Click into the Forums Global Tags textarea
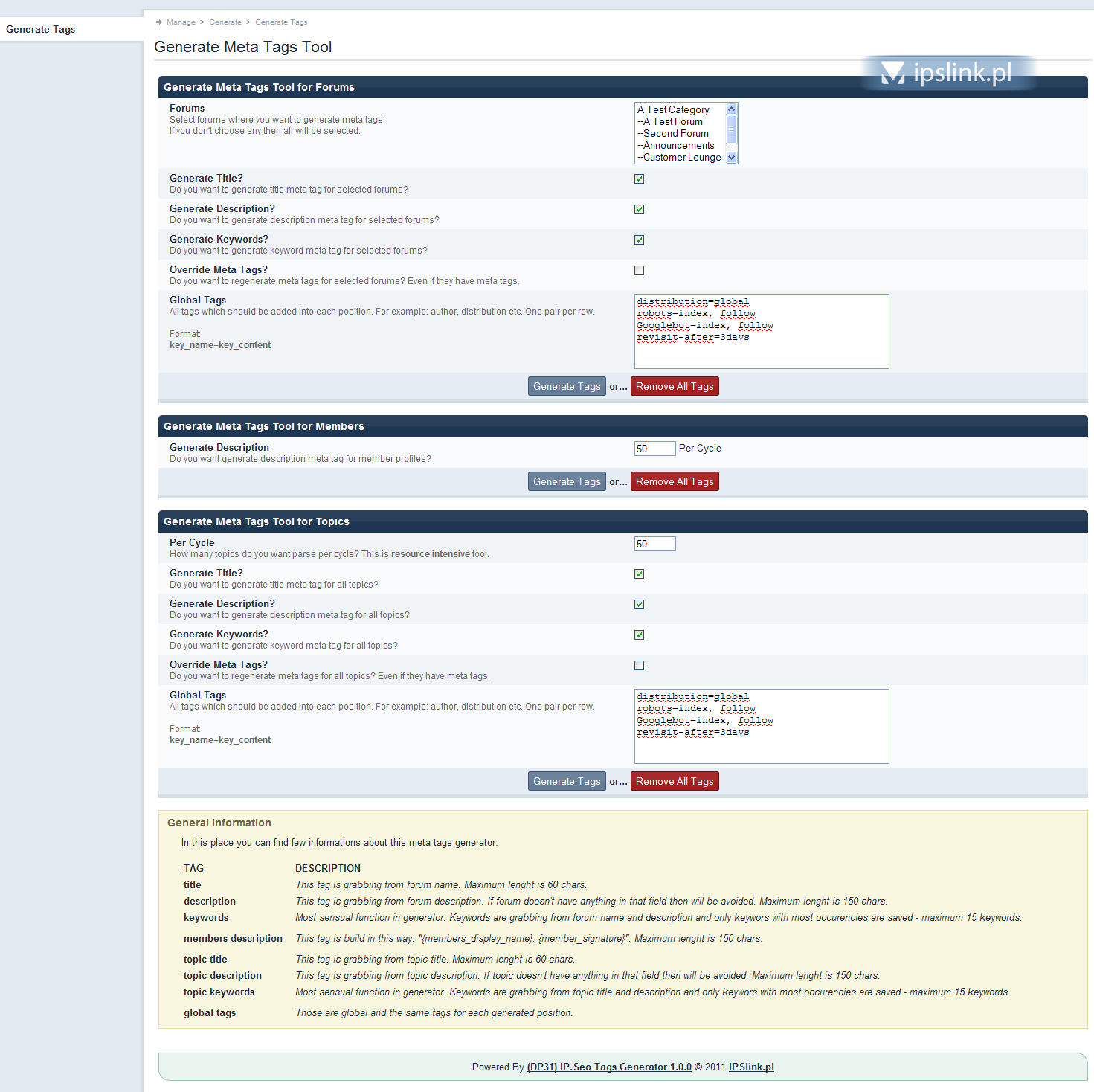Image resolution: width=1094 pixels, height=1092 pixels. (x=761, y=332)
